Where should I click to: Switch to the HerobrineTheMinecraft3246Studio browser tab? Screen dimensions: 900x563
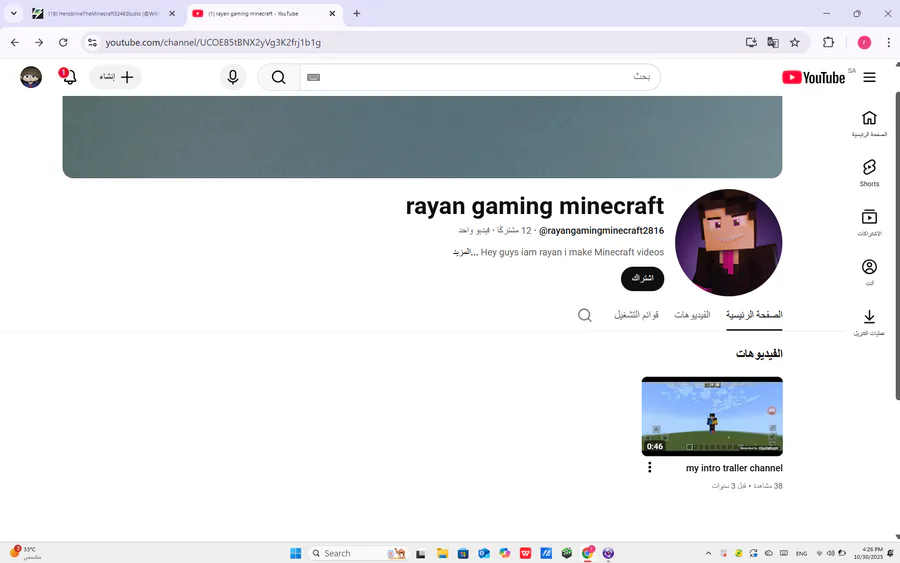tap(103, 14)
